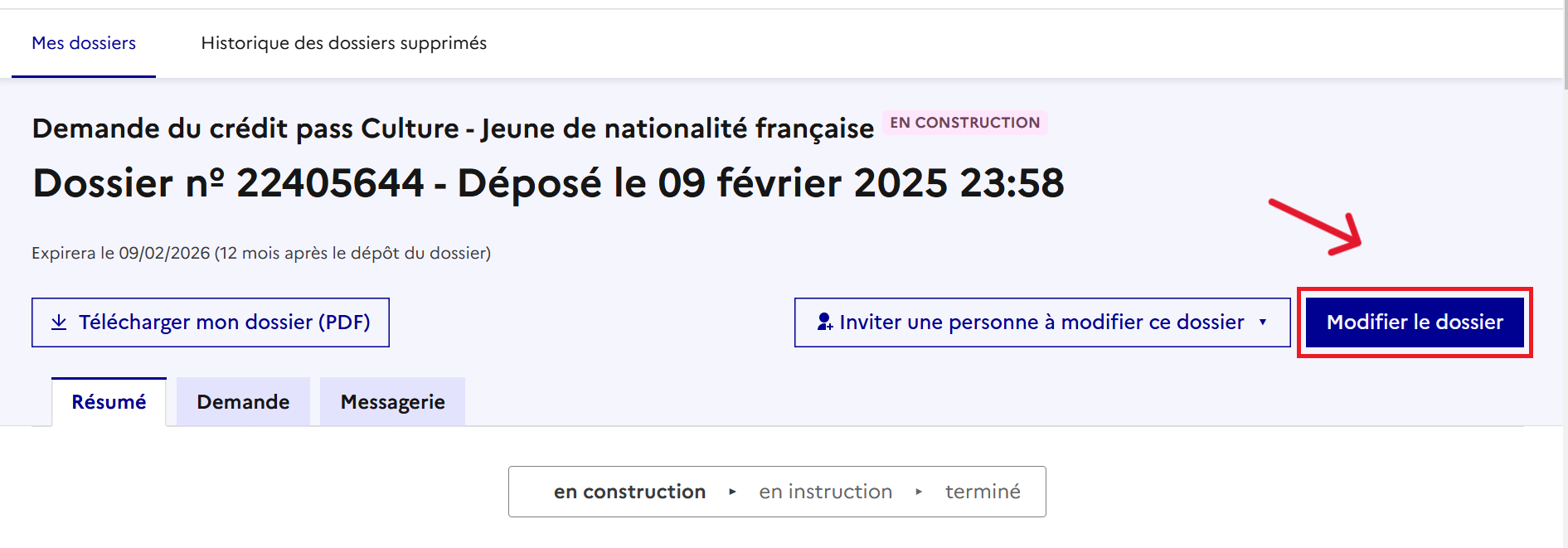The height and width of the screenshot is (548, 1568).
Task: Download my dossier as PDF
Action: tap(211, 322)
